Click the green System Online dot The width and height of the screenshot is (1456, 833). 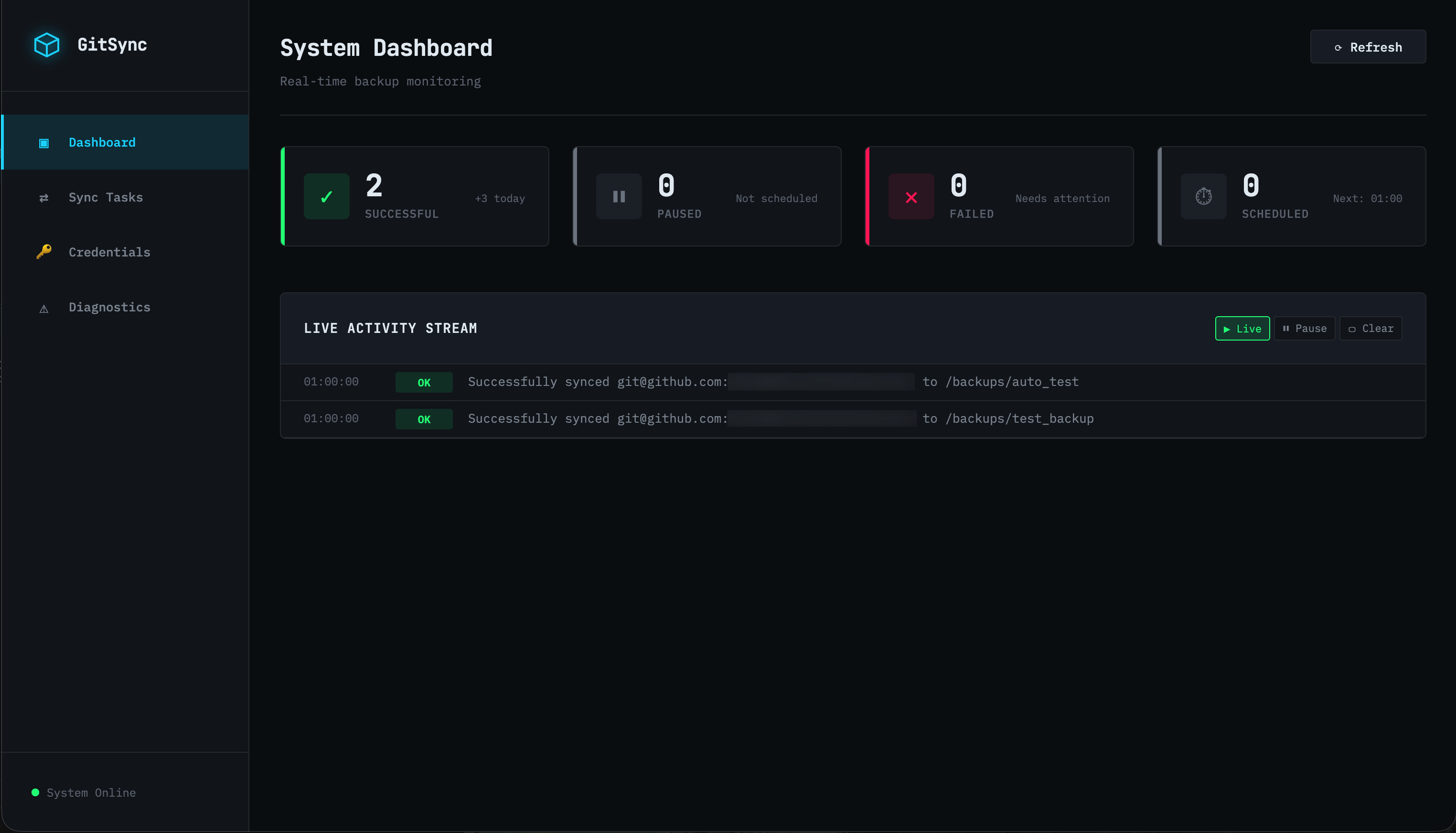click(35, 792)
